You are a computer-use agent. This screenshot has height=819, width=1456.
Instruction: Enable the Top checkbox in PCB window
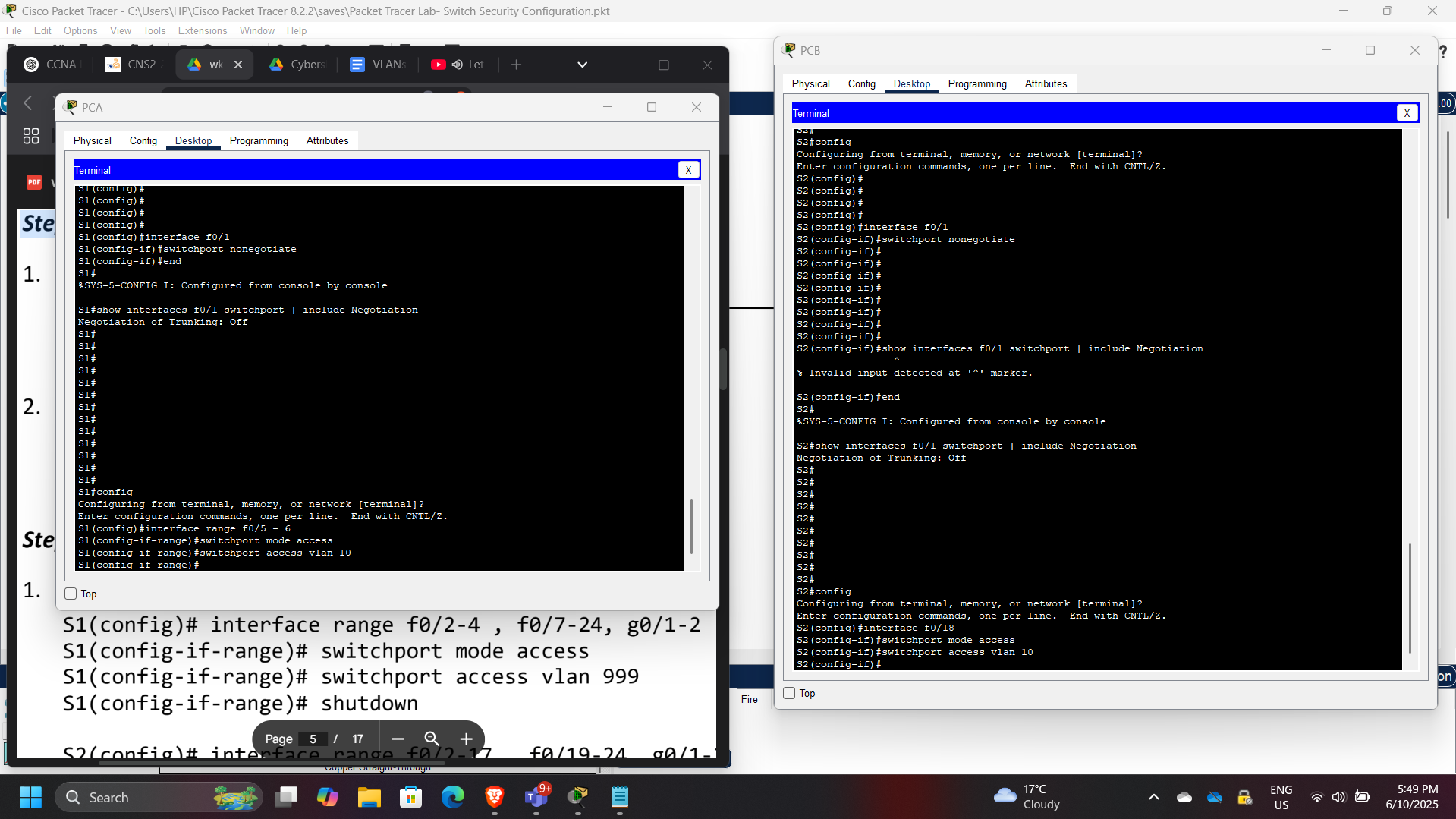[x=789, y=693]
